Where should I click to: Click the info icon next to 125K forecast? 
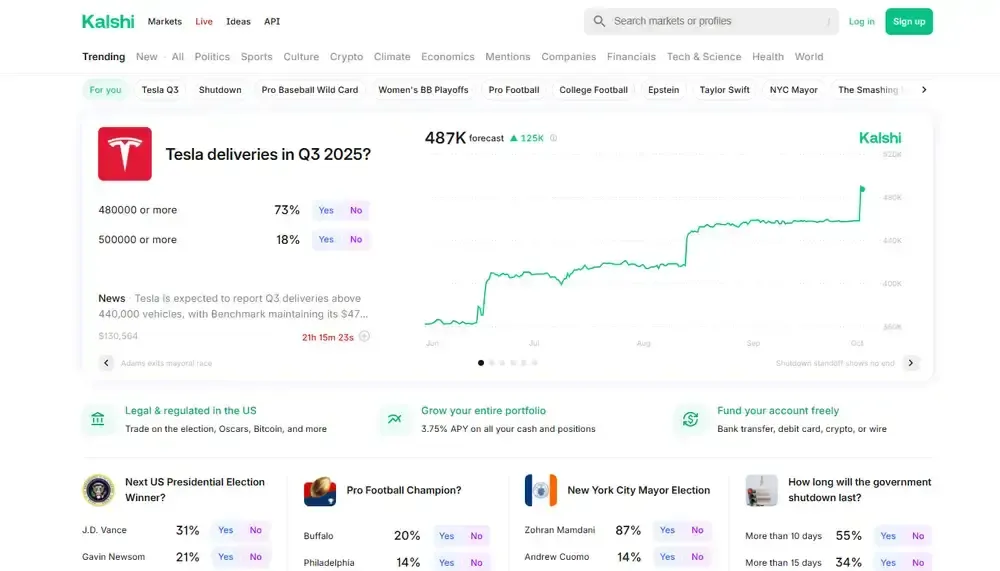click(x=554, y=138)
